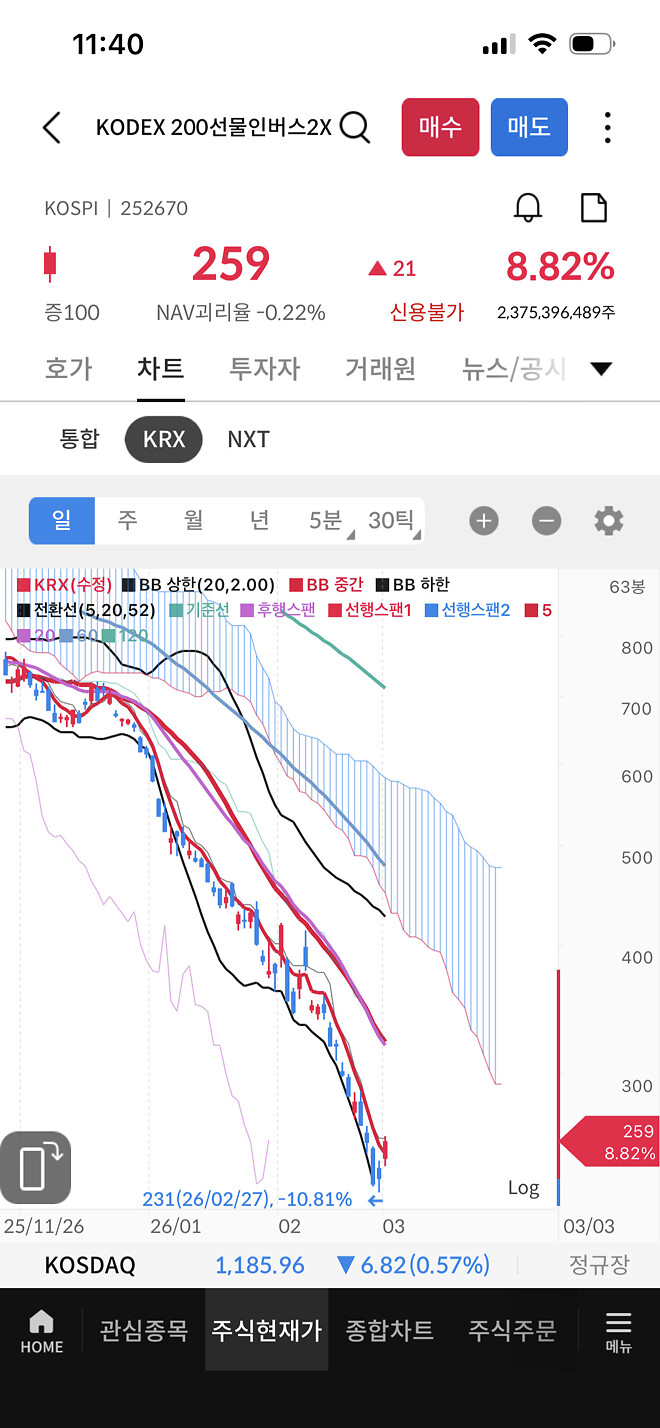Open stock search magnifier icon
The width and height of the screenshot is (660, 1428).
355,128
